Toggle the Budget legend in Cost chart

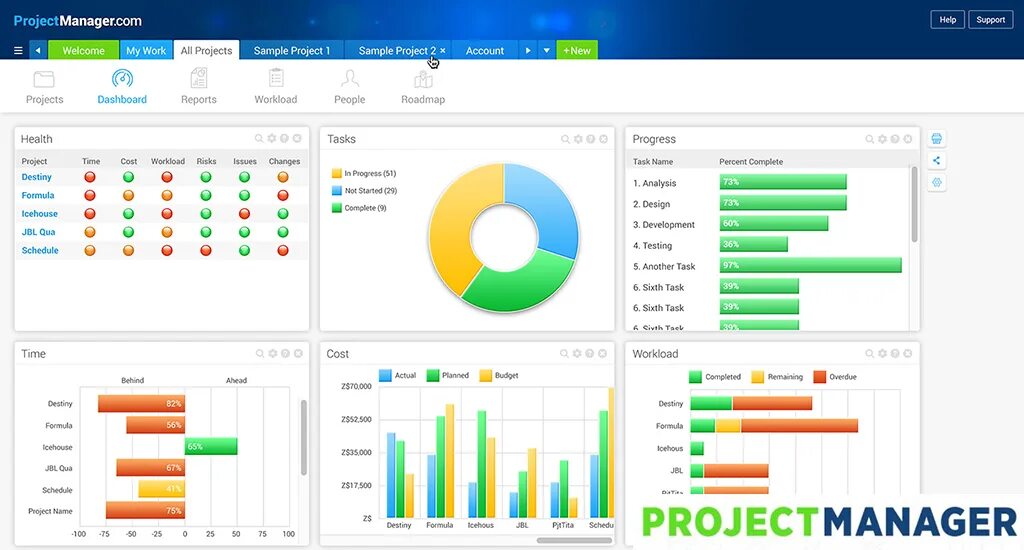tap(499, 376)
